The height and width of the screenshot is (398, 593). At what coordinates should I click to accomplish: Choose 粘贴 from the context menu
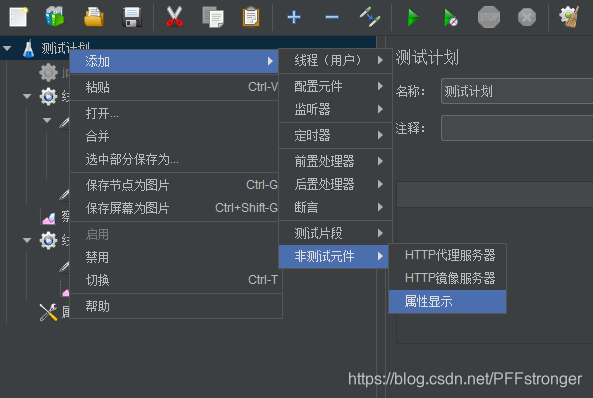[174, 87]
